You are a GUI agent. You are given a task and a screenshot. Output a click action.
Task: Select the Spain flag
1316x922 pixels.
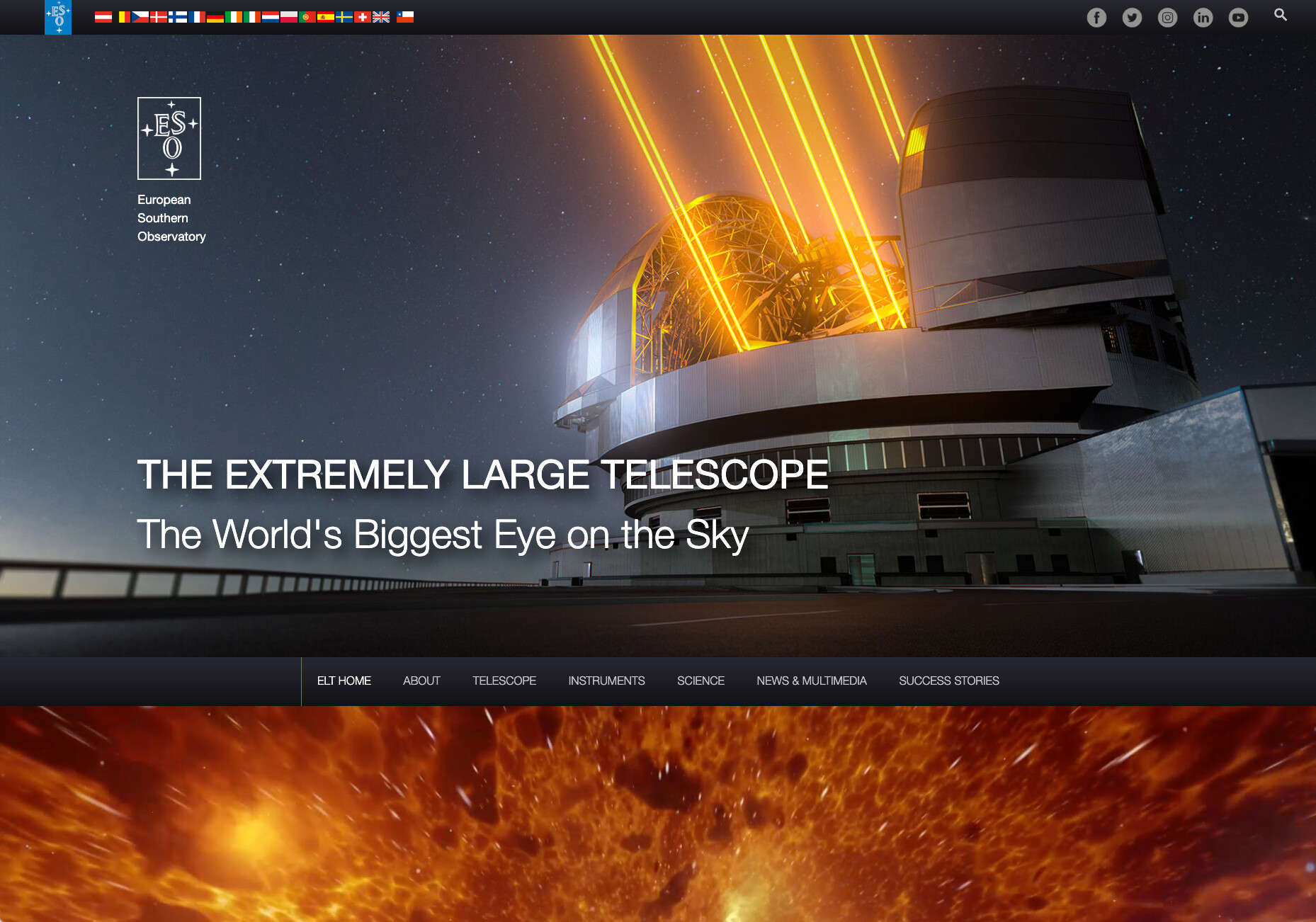coord(326,17)
